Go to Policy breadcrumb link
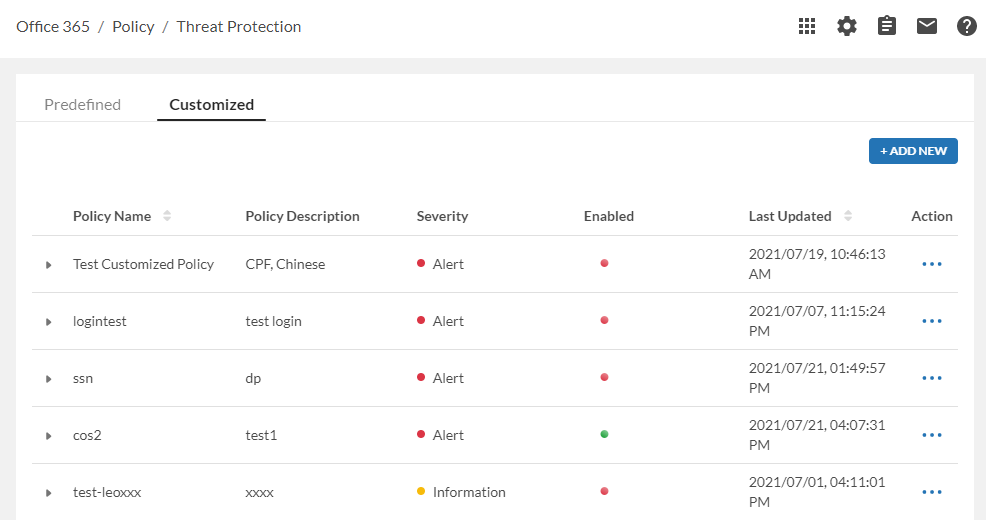The width and height of the screenshot is (986, 520). click(133, 27)
